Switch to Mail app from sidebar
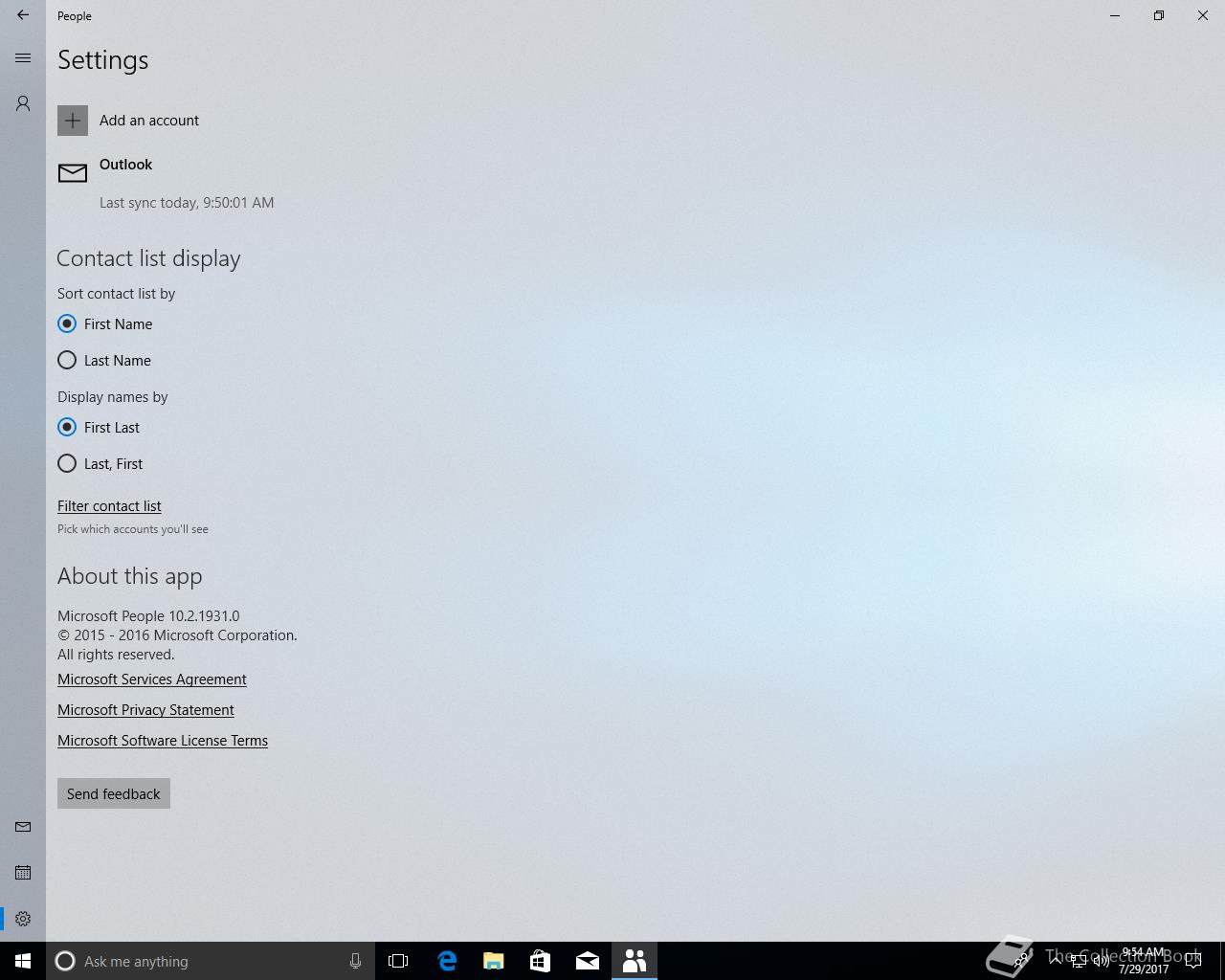 [x=23, y=827]
